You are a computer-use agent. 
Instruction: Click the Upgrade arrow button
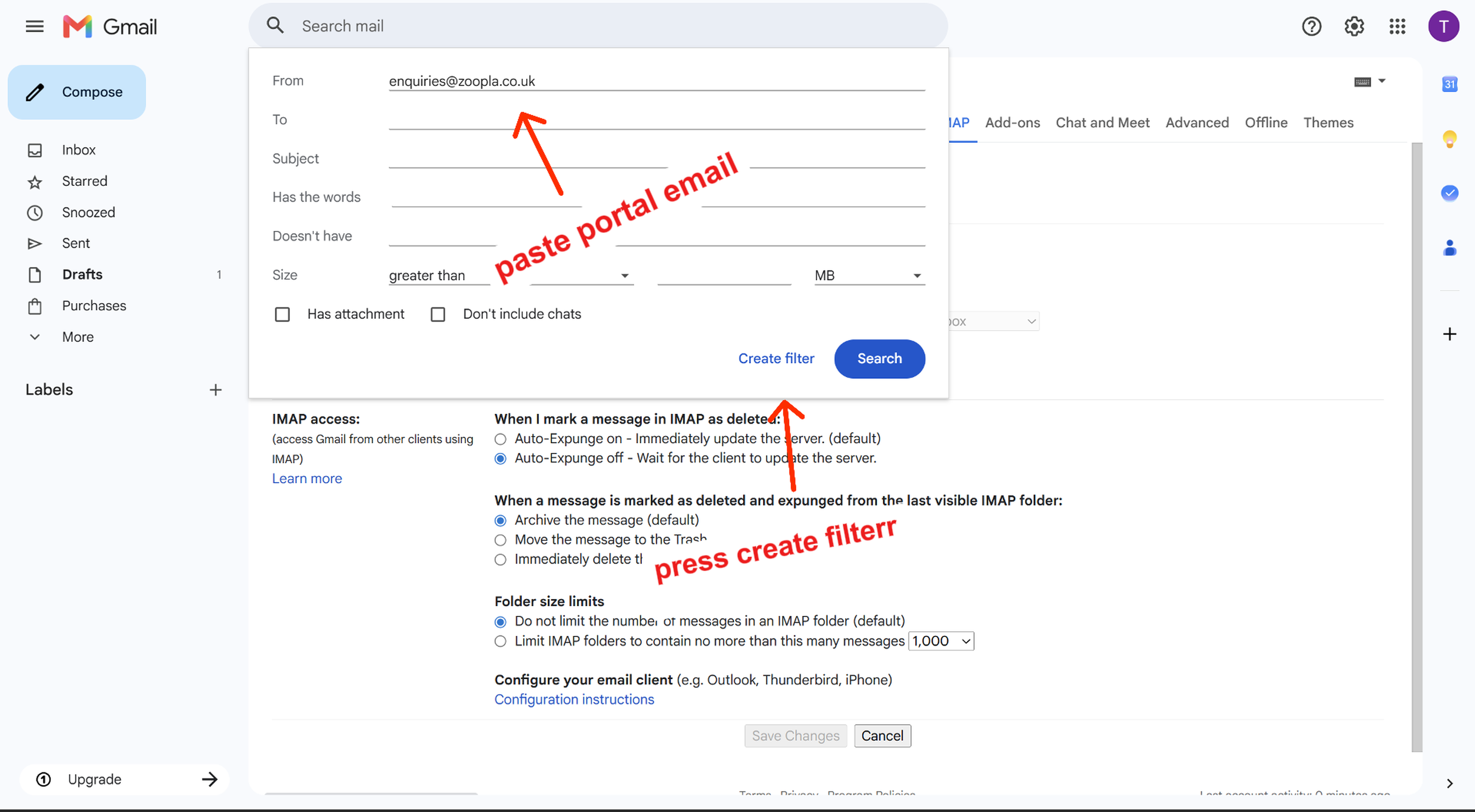tap(210, 779)
